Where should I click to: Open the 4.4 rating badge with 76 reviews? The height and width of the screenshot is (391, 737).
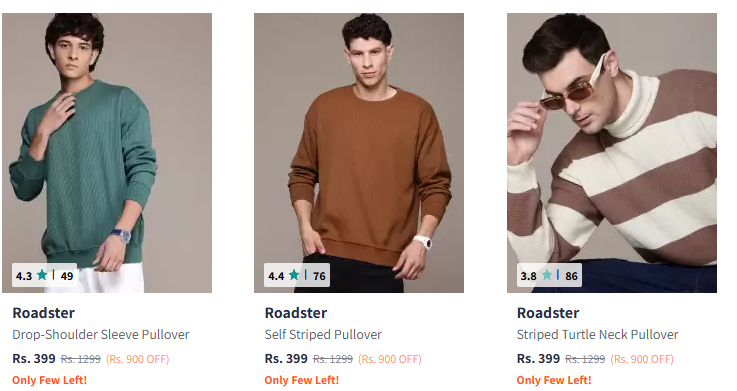pos(297,275)
